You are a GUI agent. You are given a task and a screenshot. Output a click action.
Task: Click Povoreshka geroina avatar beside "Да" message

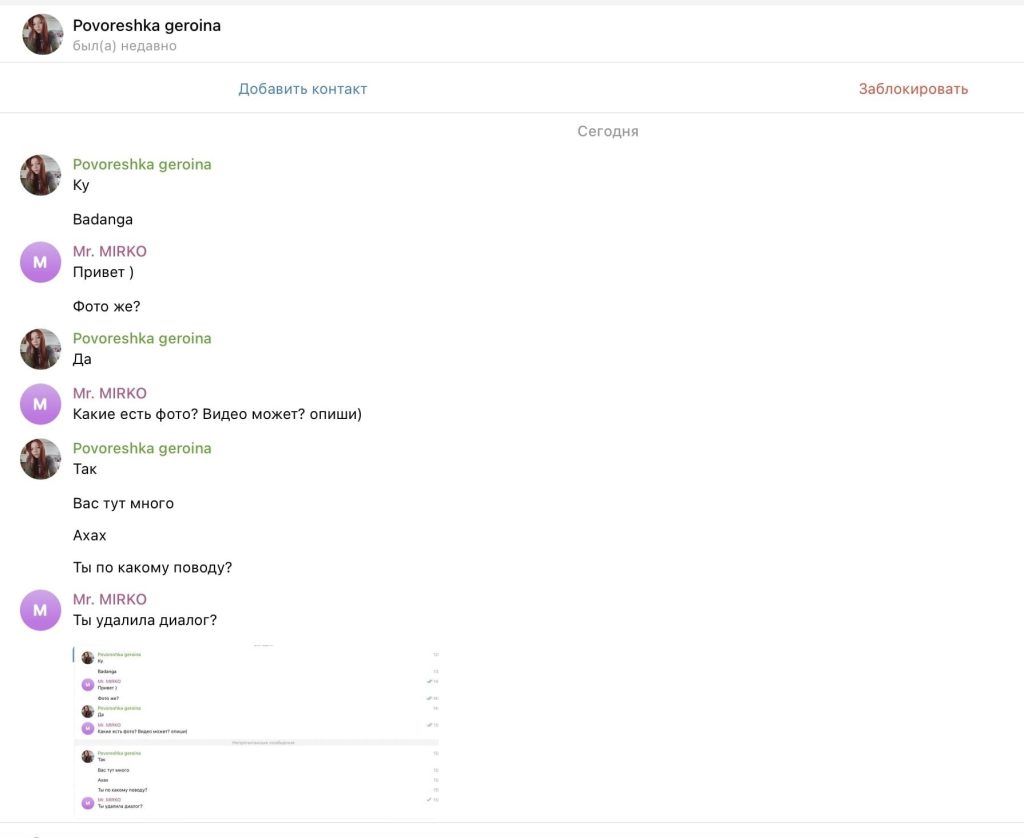40,349
